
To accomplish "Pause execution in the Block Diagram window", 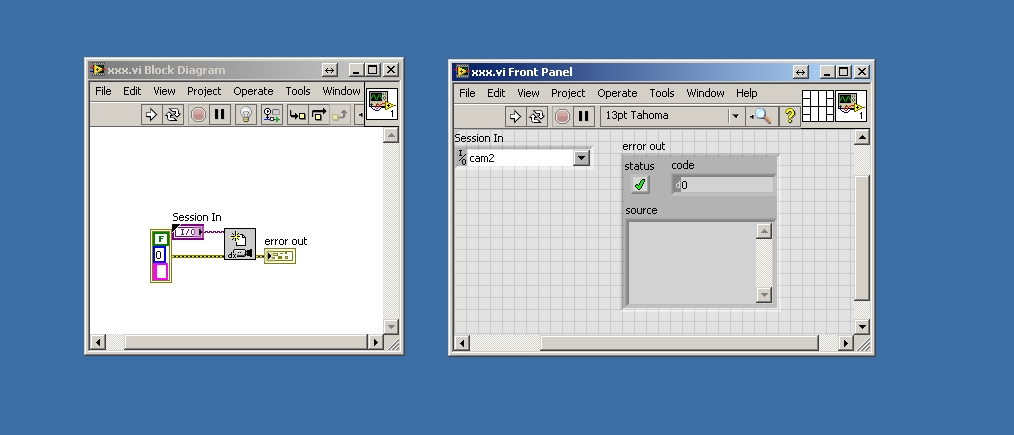I will (x=219, y=115).
